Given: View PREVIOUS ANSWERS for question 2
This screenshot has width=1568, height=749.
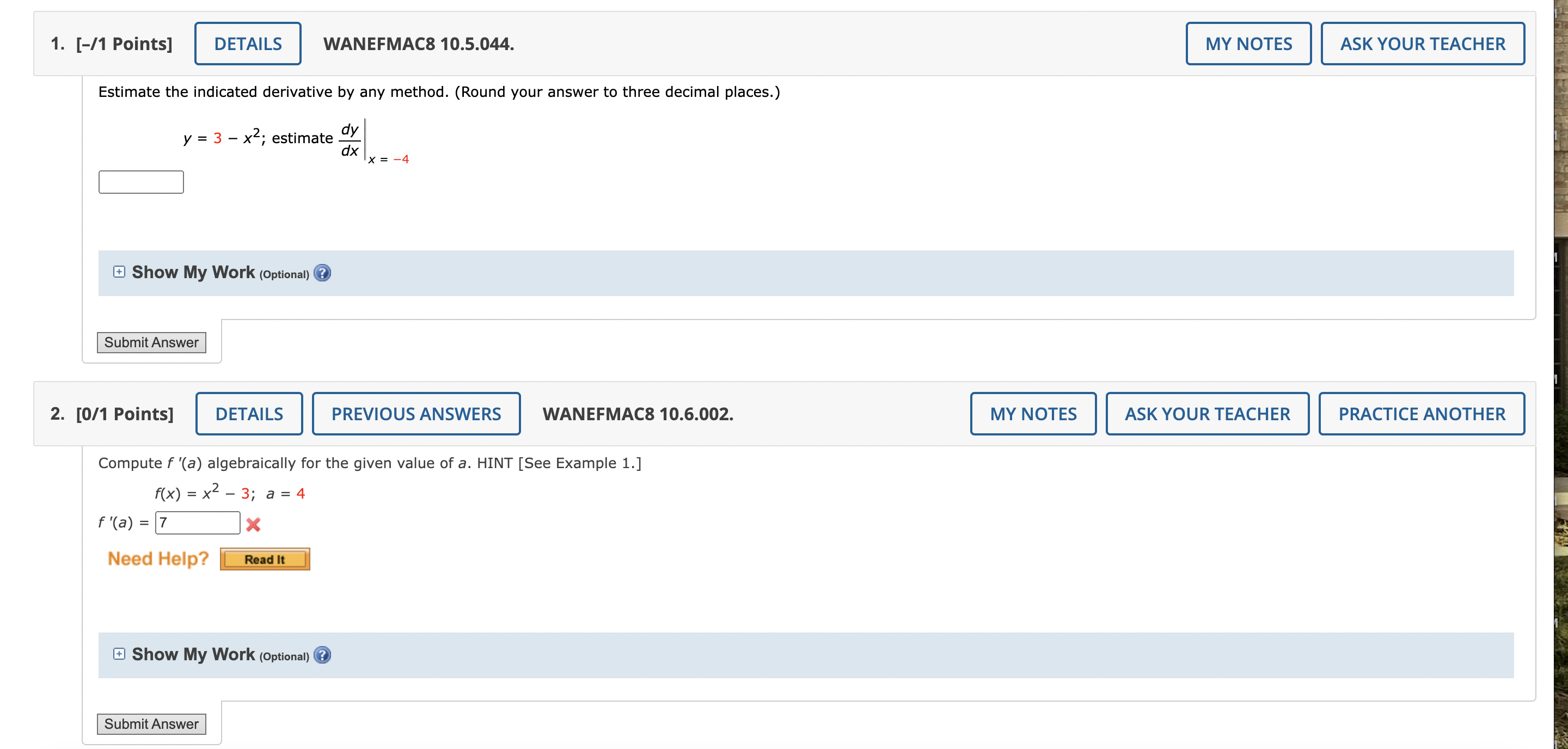Looking at the screenshot, I should click(x=416, y=414).
